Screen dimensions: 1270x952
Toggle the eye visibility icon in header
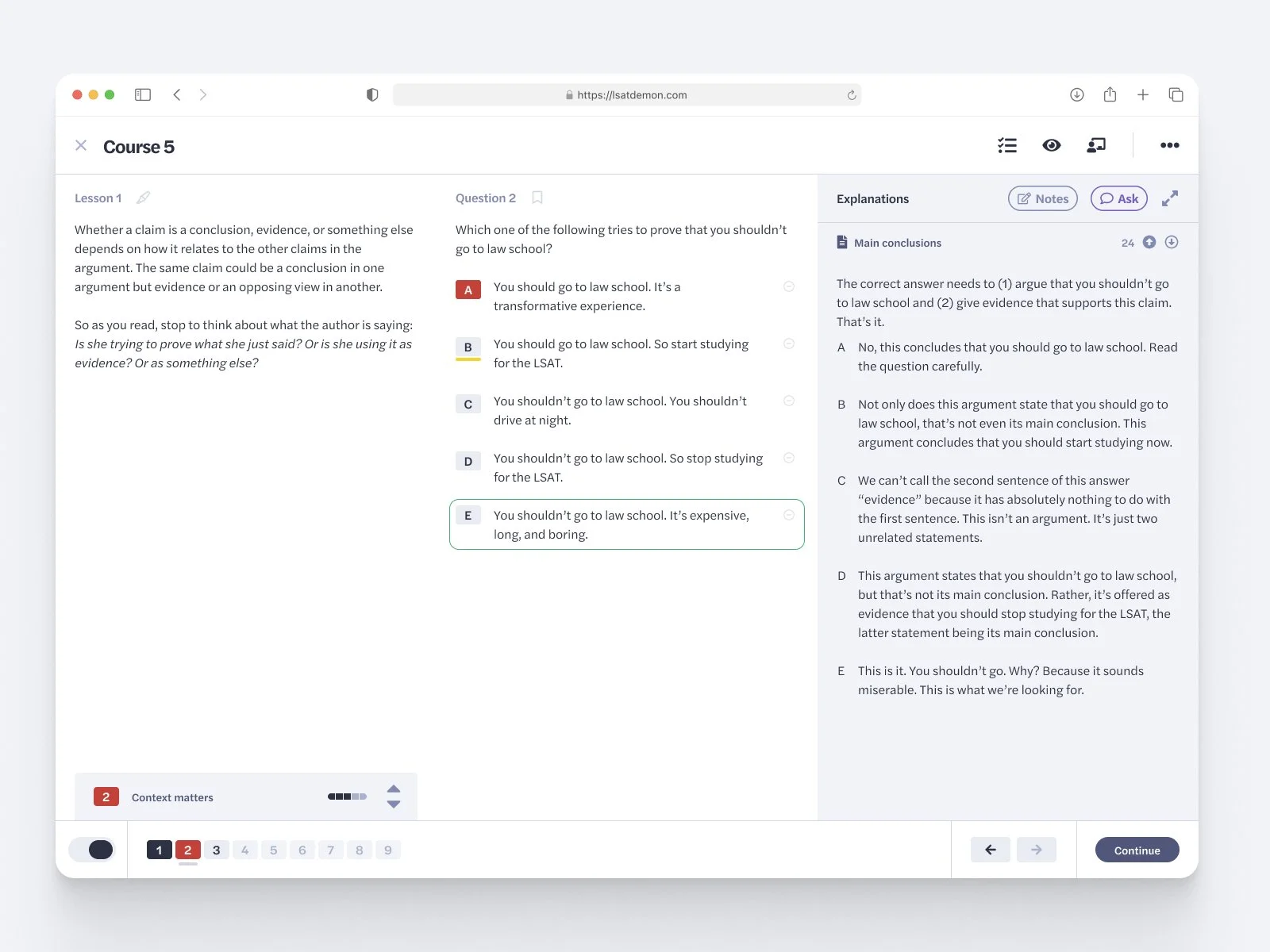[x=1052, y=145]
